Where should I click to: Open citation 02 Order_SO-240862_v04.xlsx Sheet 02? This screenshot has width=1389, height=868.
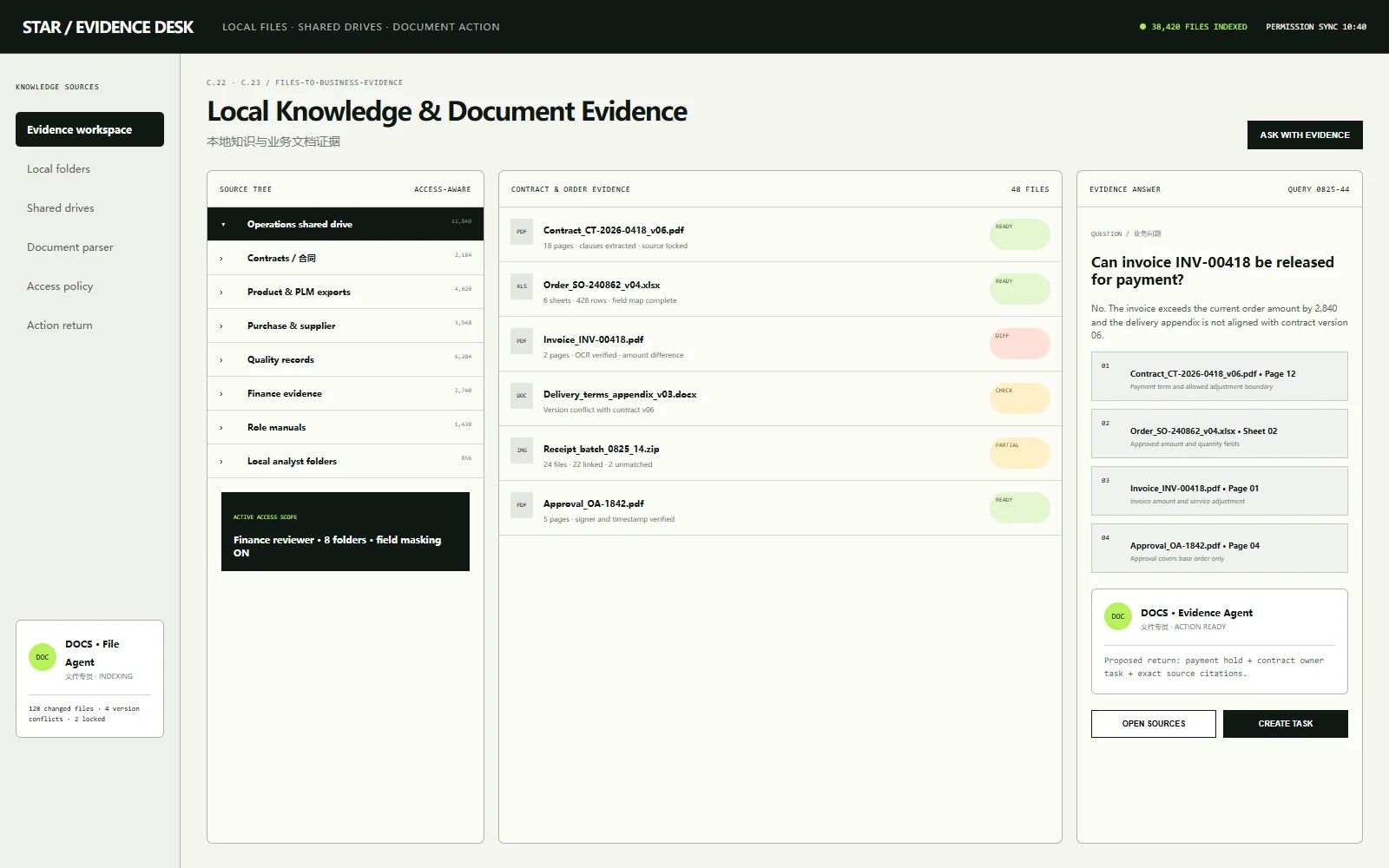(x=1219, y=433)
